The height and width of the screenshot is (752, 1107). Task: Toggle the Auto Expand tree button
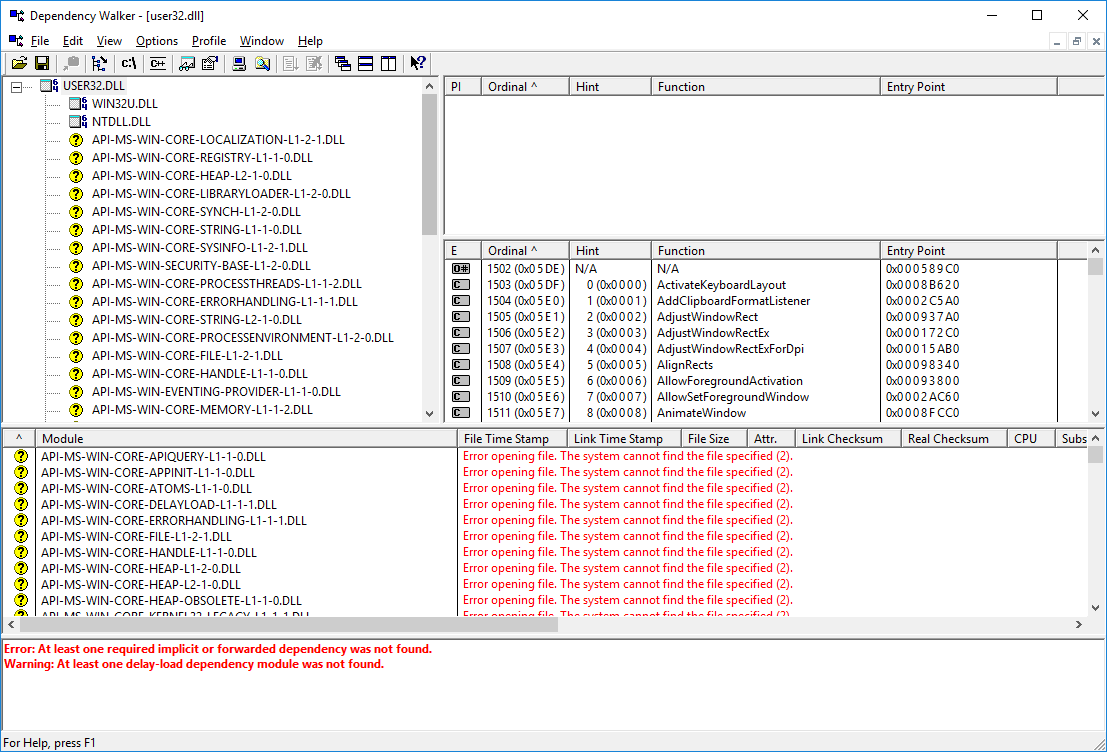click(x=99, y=64)
